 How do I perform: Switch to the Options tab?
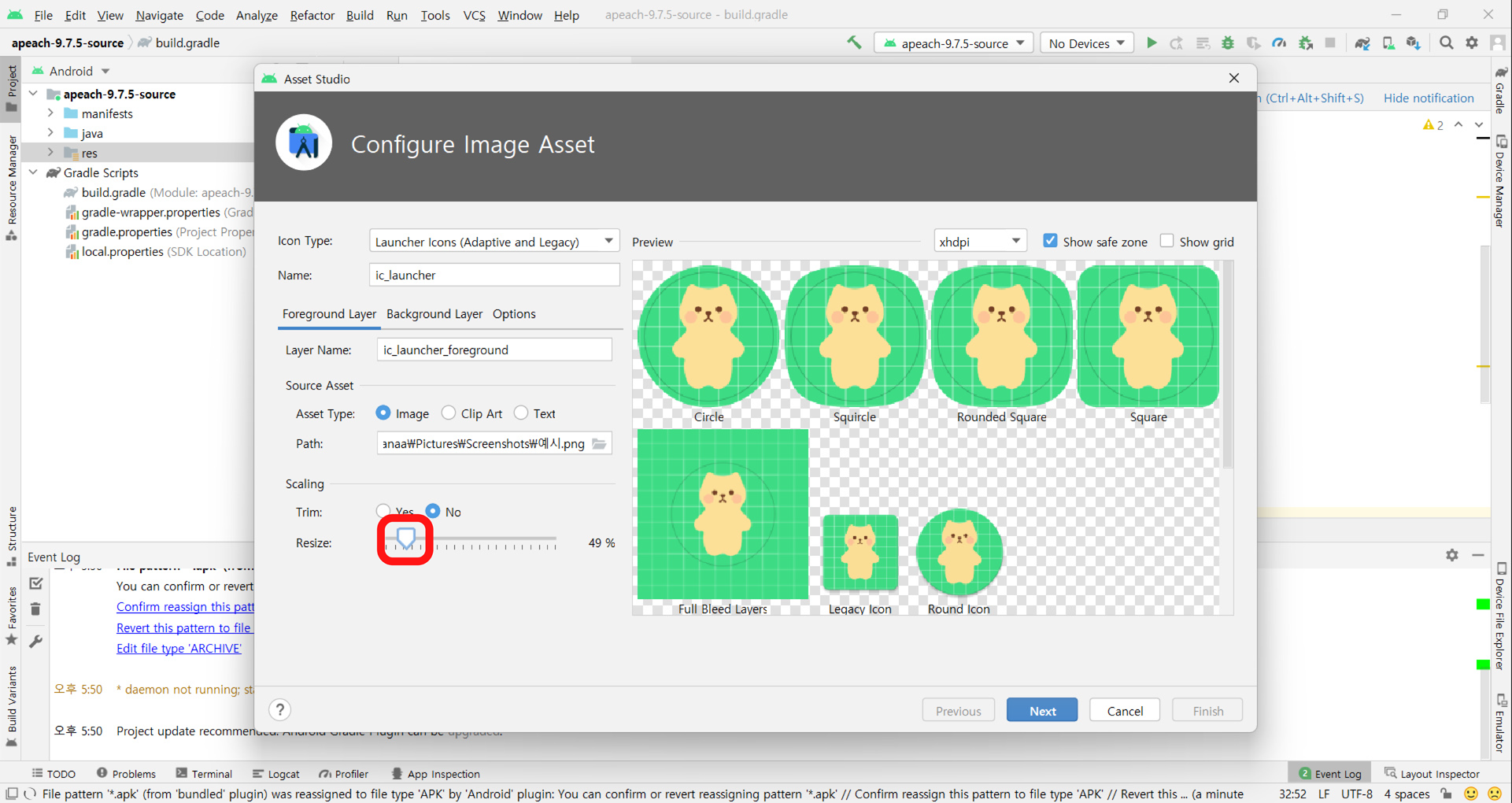[514, 313]
